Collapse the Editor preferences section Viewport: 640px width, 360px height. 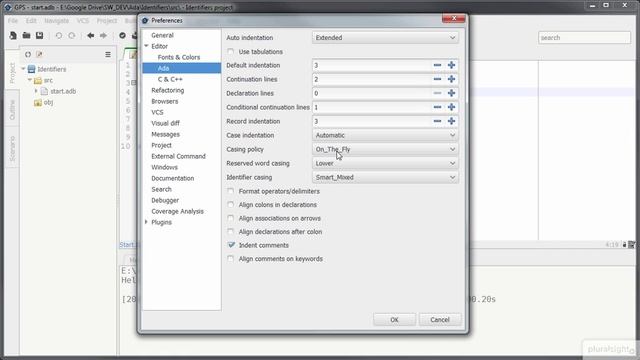pos(147,46)
